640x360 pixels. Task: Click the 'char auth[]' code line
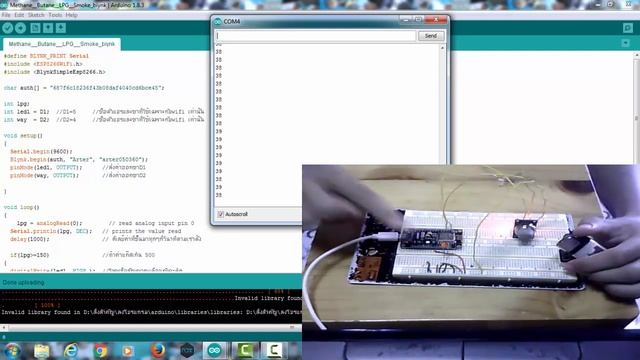[x=84, y=88]
